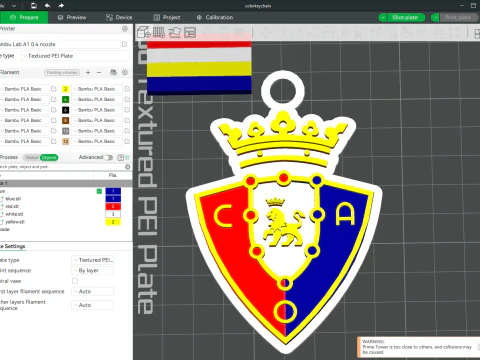Click the Arrange all objects toolbar icon
This screenshot has height=360, width=480.
(190, 32)
